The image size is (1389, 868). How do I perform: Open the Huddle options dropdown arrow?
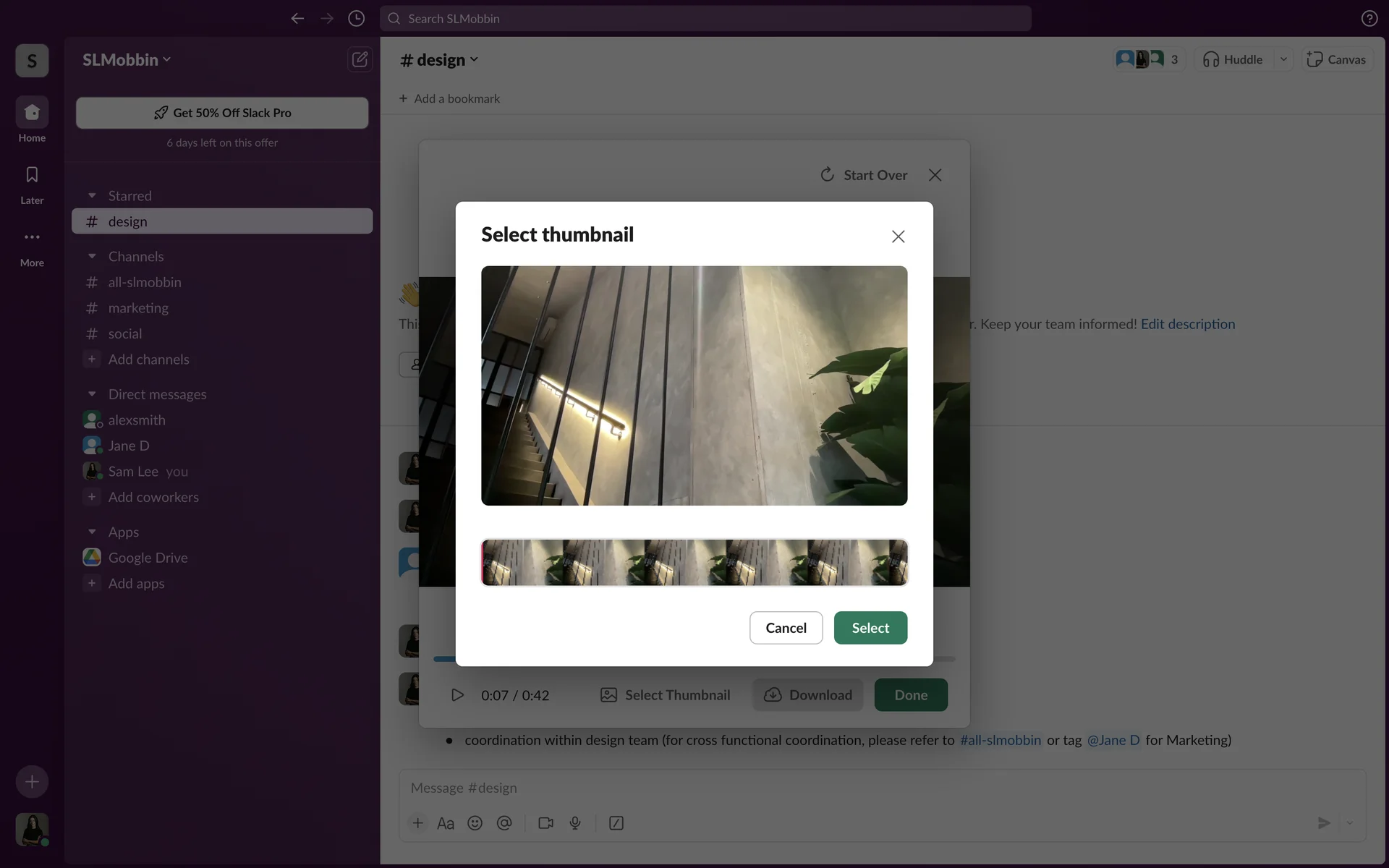click(x=1283, y=59)
